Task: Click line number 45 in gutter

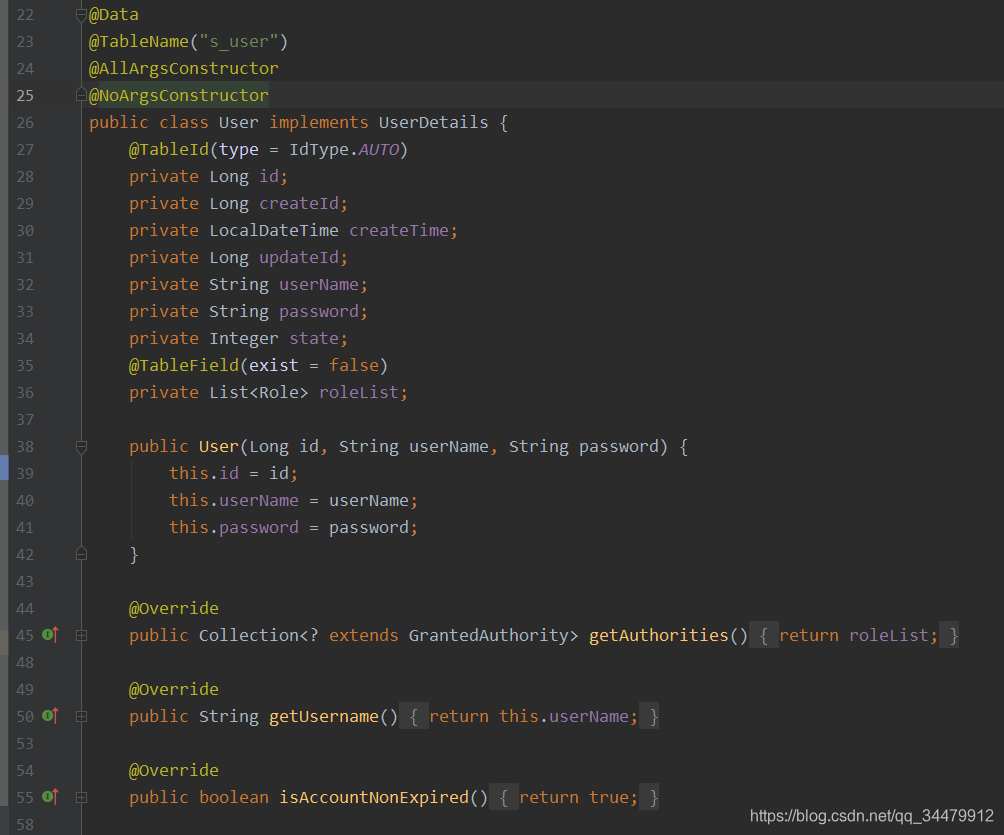Action: coord(25,635)
